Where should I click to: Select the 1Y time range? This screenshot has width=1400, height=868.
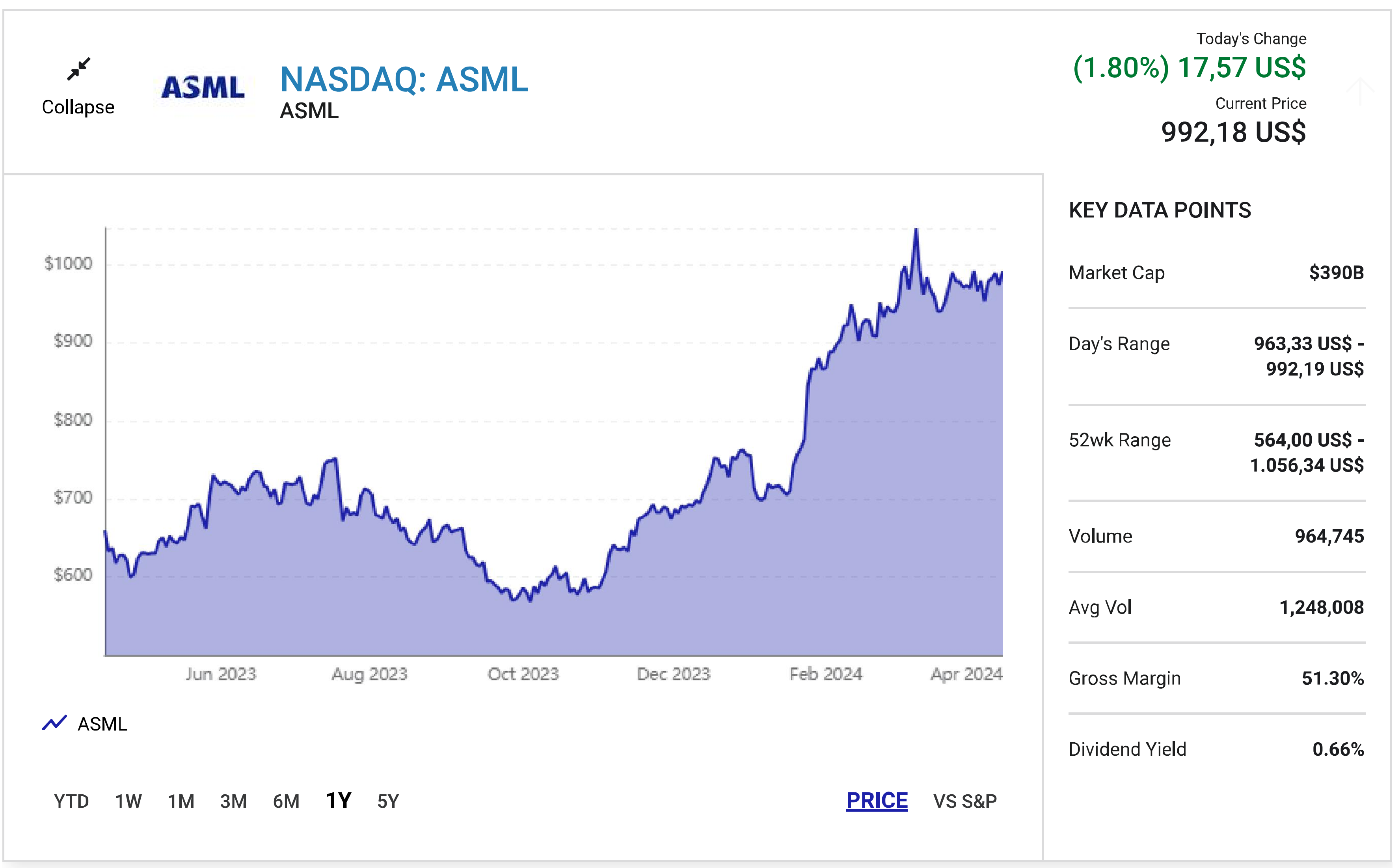tap(338, 800)
